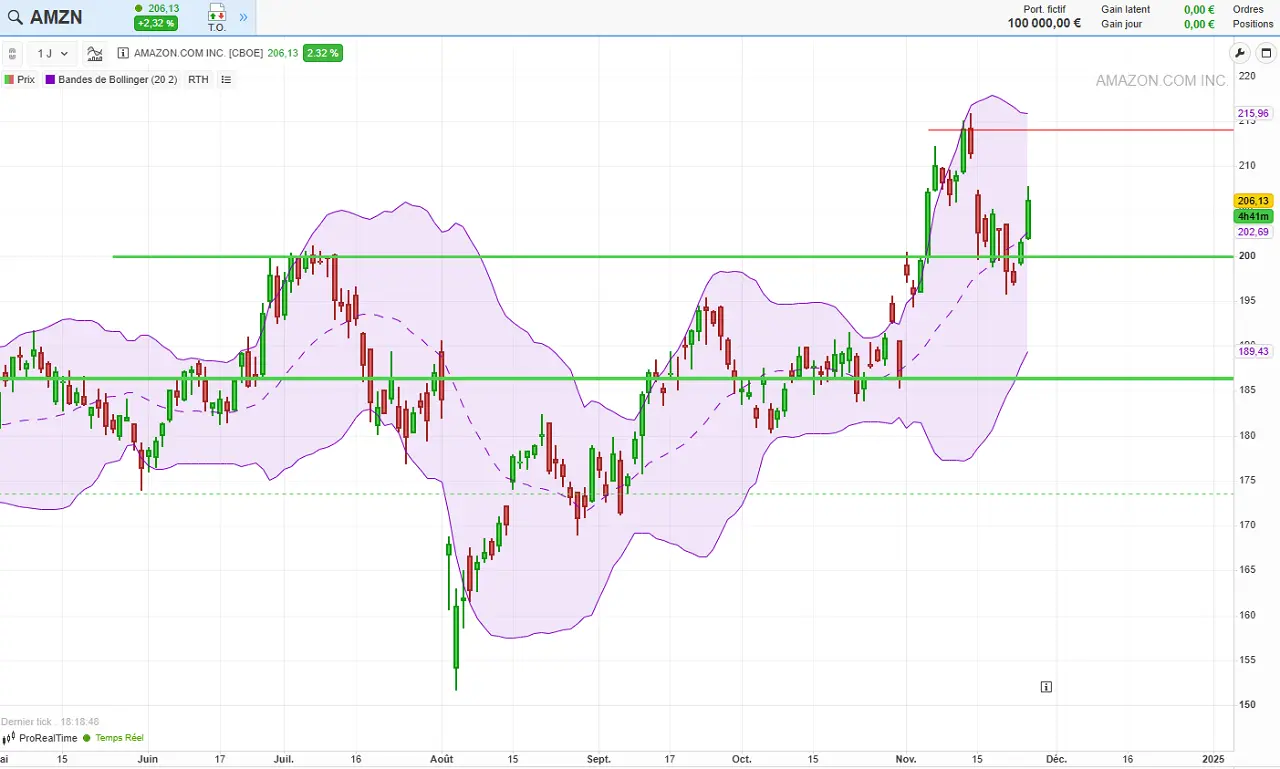Click the Gain jour label
Image resolution: width=1280 pixels, height=769 pixels.
pos(1122,24)
